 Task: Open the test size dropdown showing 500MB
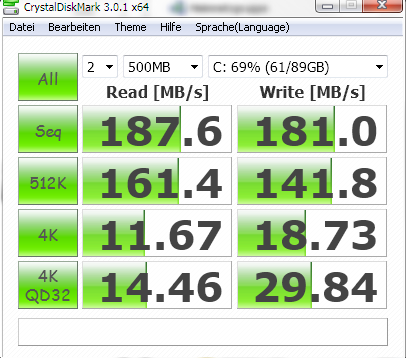pos(163,67)
